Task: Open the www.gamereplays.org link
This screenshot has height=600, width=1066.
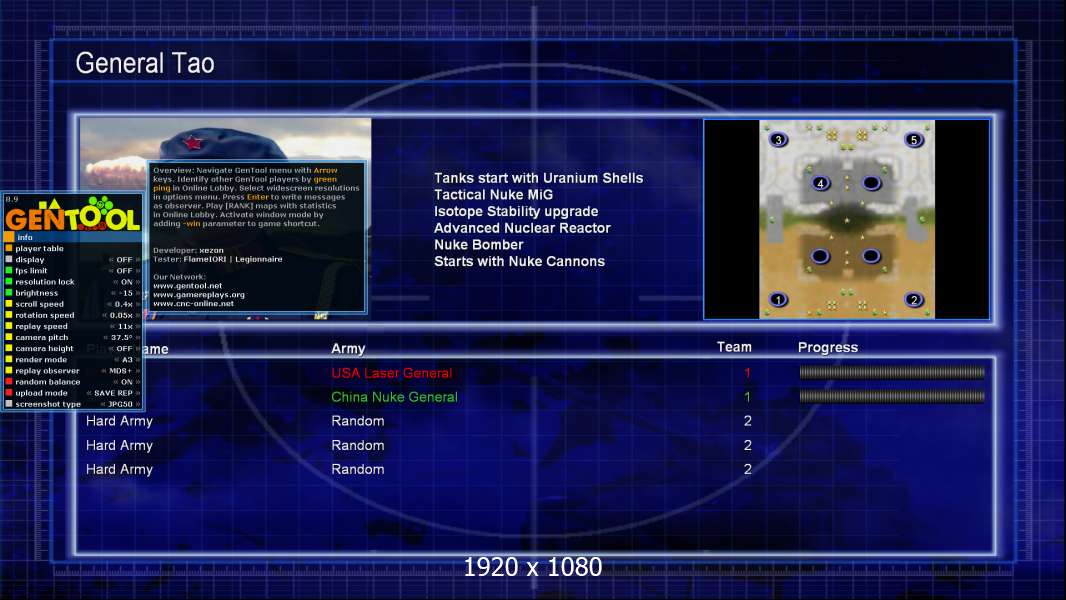Action: (x=199, y=295)
